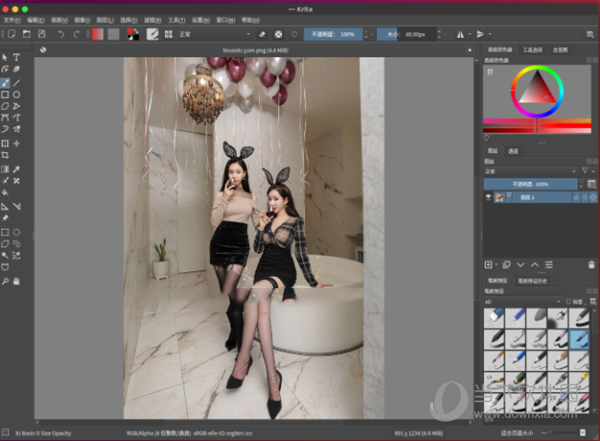Click the Open File folder icon

[x=26, y=34]
